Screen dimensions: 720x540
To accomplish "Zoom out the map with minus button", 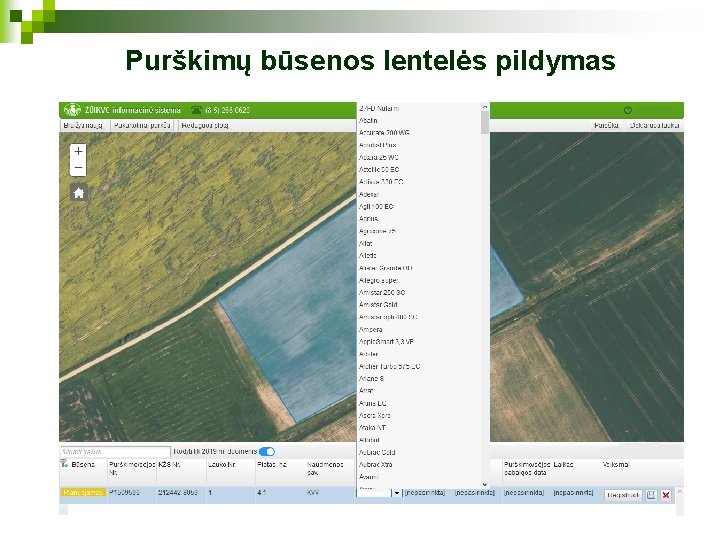I will (x=79, y=168).
